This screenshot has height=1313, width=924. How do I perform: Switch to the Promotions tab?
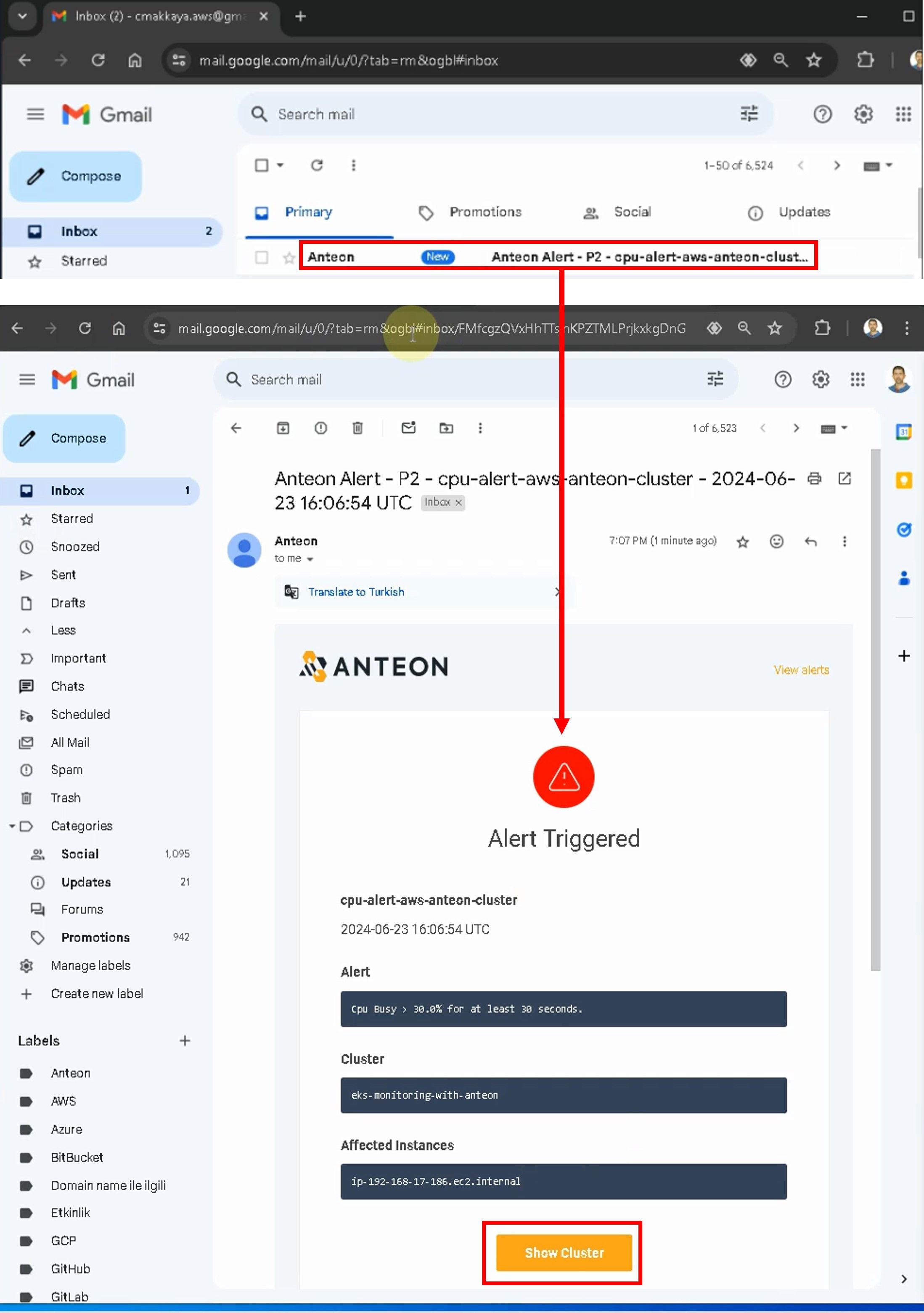pos(485,212)
